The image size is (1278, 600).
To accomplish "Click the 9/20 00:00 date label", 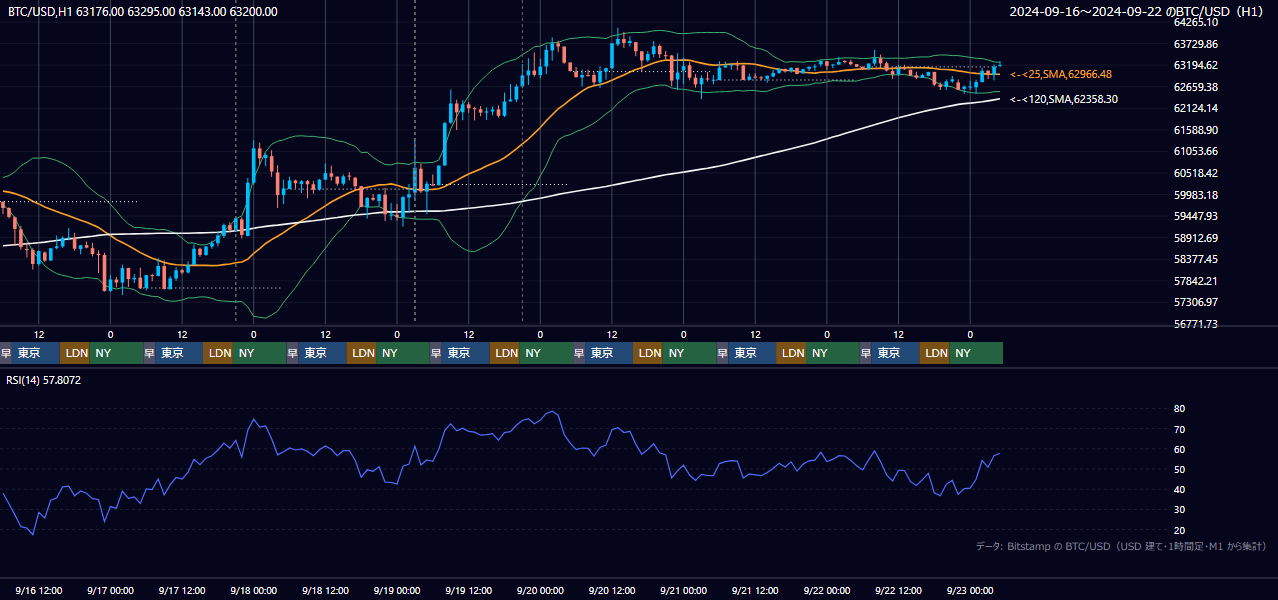I will [541, 590].
